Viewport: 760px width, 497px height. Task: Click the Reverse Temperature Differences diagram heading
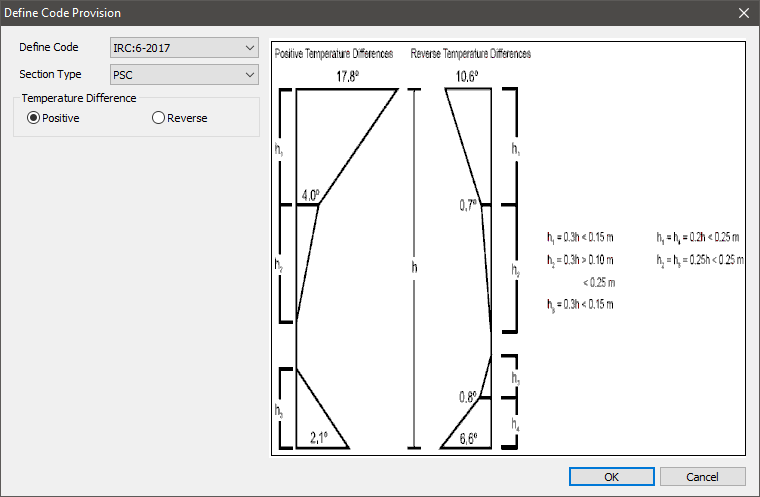[x=470, y=54]
